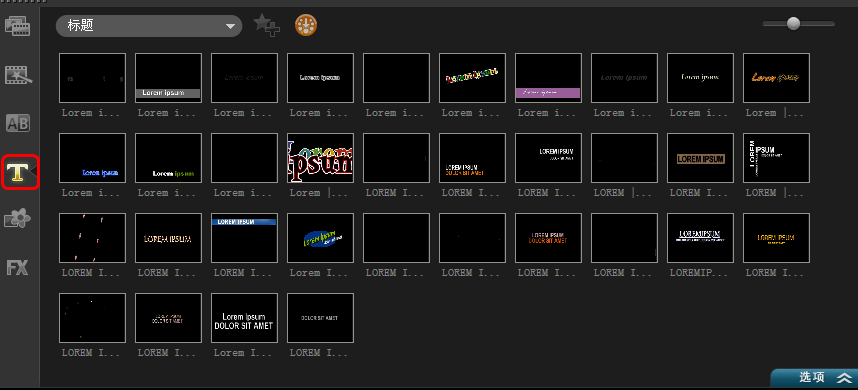The height and width of the screenshot is (390, 858).
Task: Select the brown box LOREM IPSUM thumbnail
Action: click(700, 158)
